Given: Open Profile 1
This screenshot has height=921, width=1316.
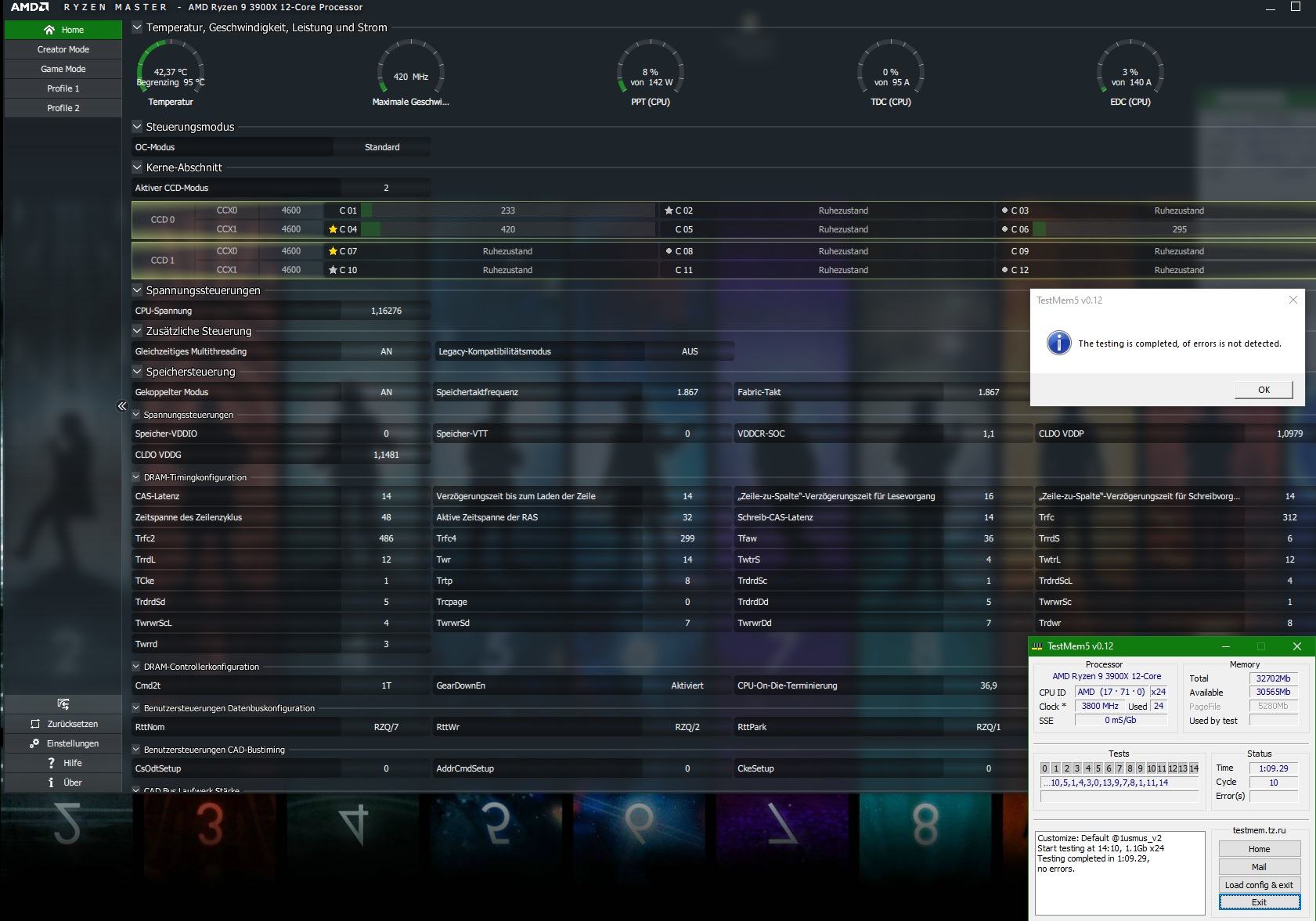Looking at the screenshot, I should (63, 88).
